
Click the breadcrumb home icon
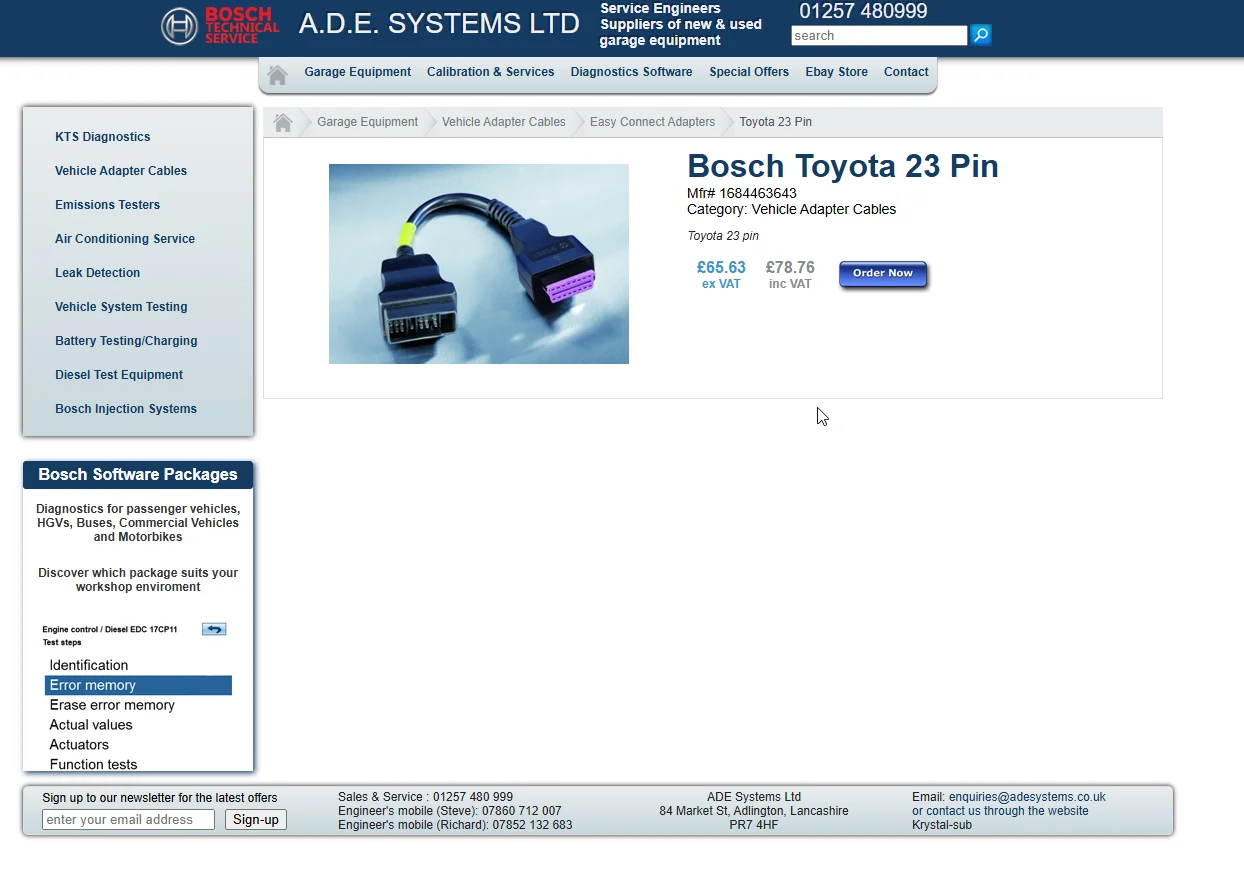[283, 122]
